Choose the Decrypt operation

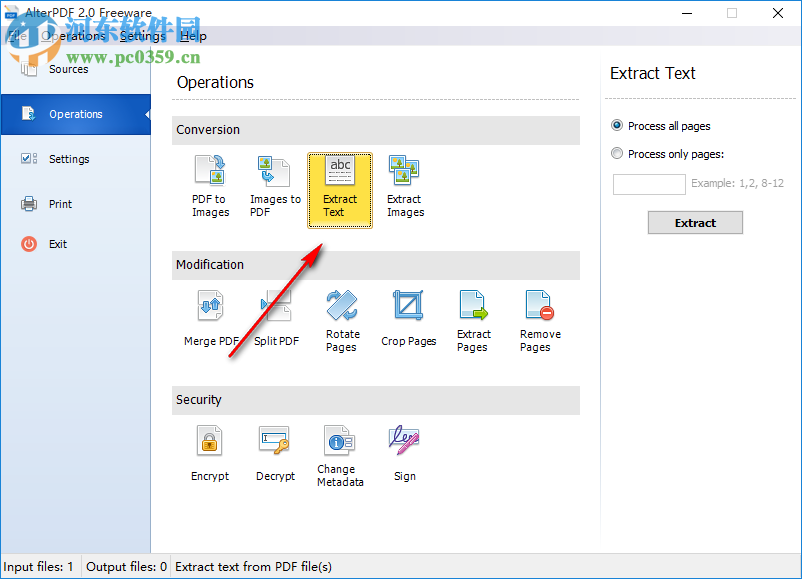275,454
